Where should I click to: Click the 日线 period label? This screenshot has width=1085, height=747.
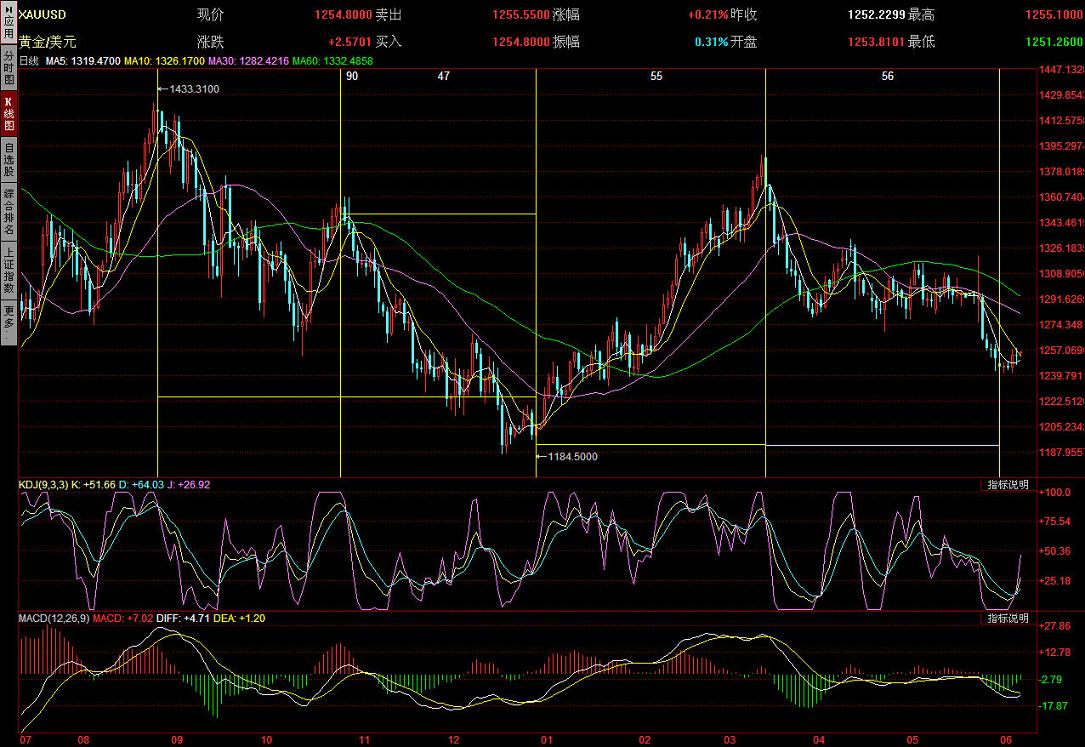pos(29,61)
